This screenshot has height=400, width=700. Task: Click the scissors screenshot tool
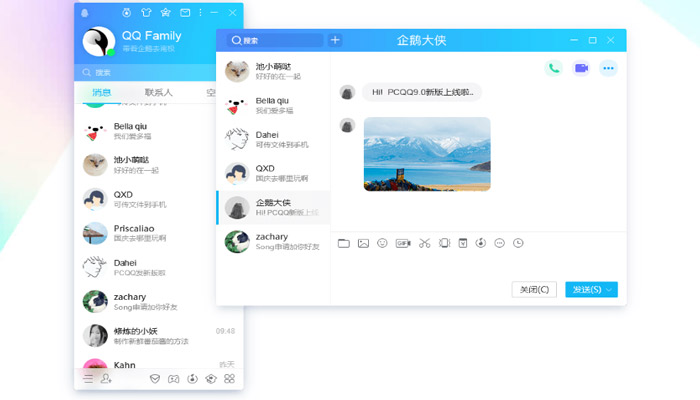coord(425,243)
